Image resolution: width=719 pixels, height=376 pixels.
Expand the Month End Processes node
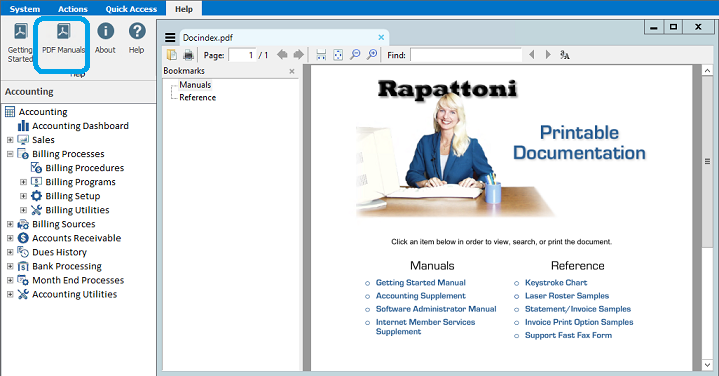pyautogui.click(x=10, y=280)
